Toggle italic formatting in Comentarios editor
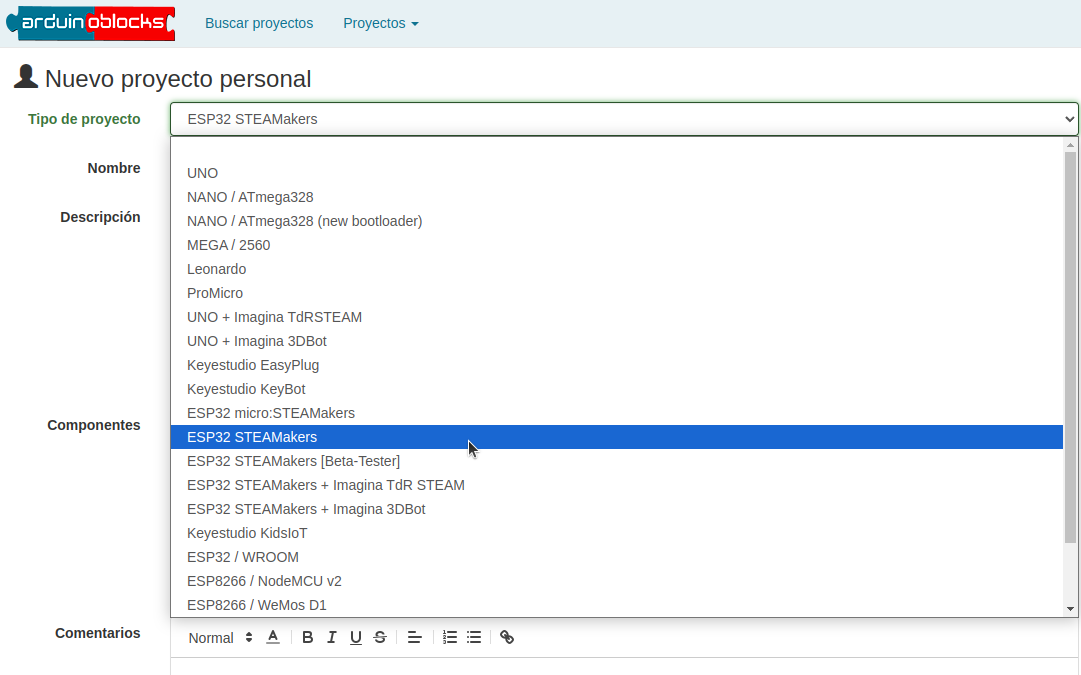This screenshot has width=1081, height=675. pos(331,638)
